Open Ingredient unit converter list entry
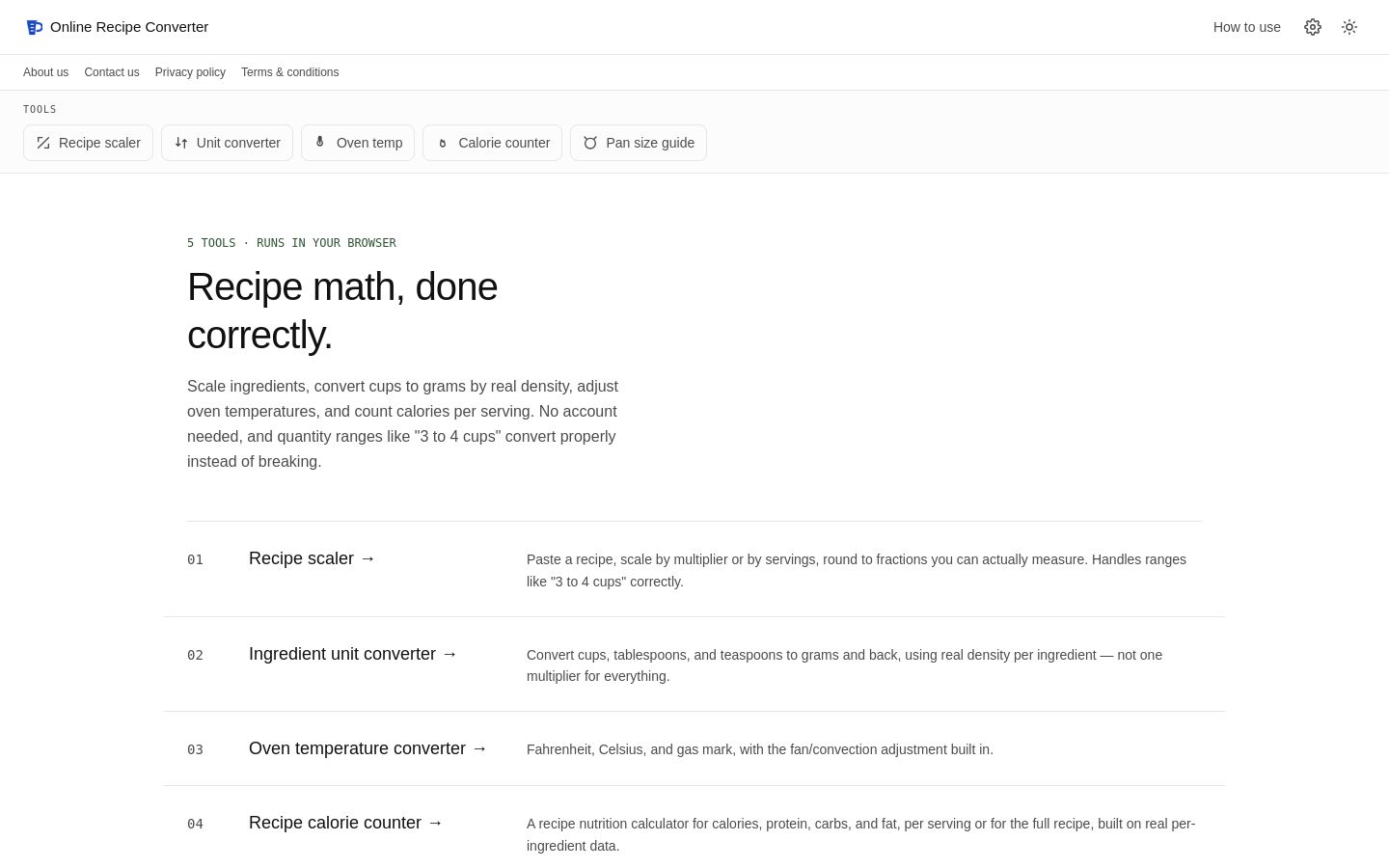1389x868 pixels. point(353,654)
